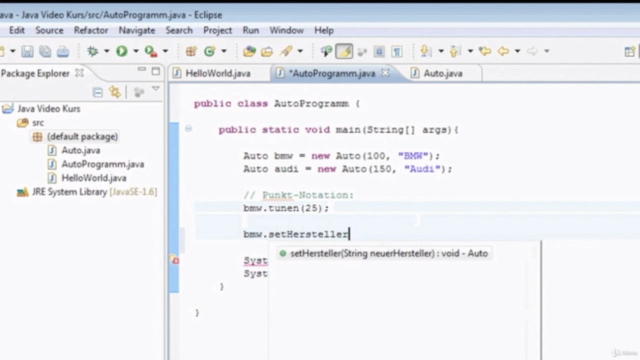This screenshot has width=640, height=360.
Task: Open the run configurations dropdown arrow
Action: 136,51
